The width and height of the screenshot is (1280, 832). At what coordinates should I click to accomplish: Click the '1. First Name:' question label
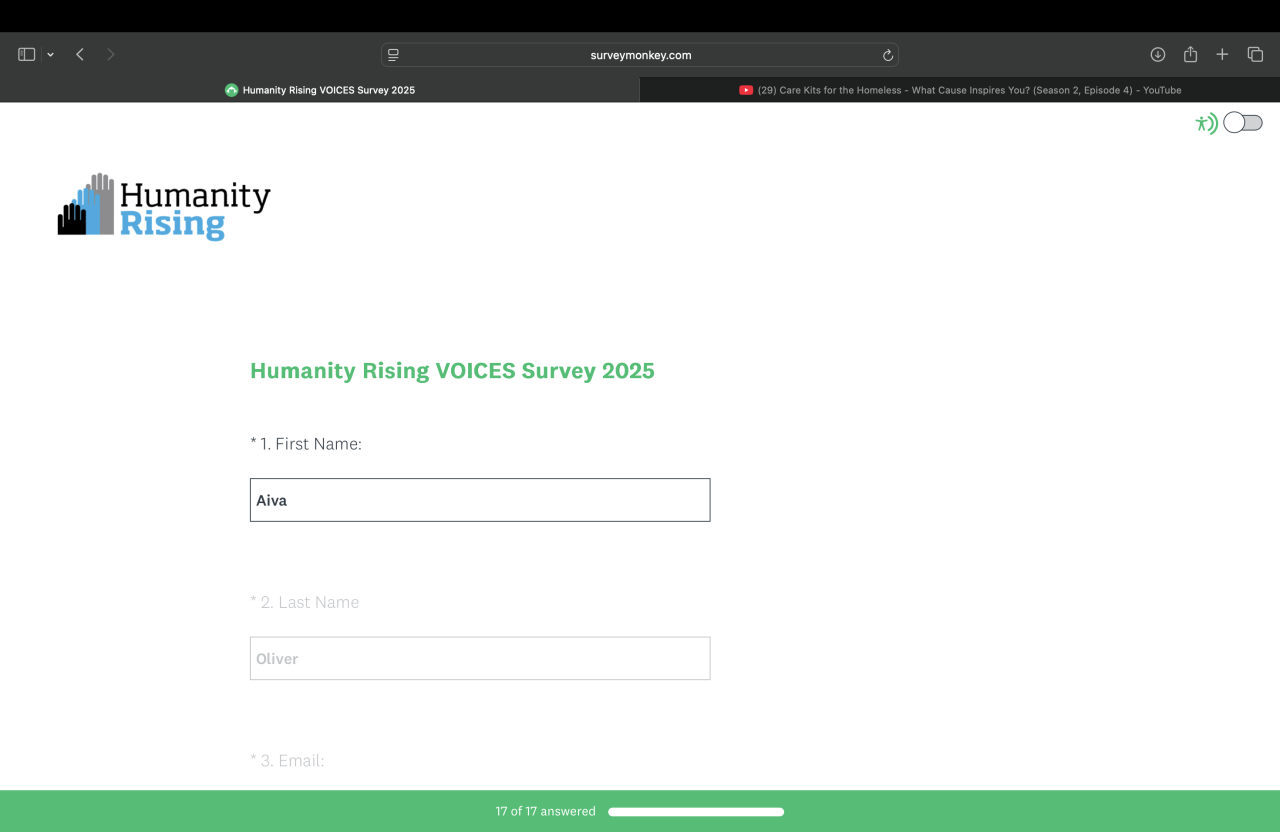coord(306,444)
